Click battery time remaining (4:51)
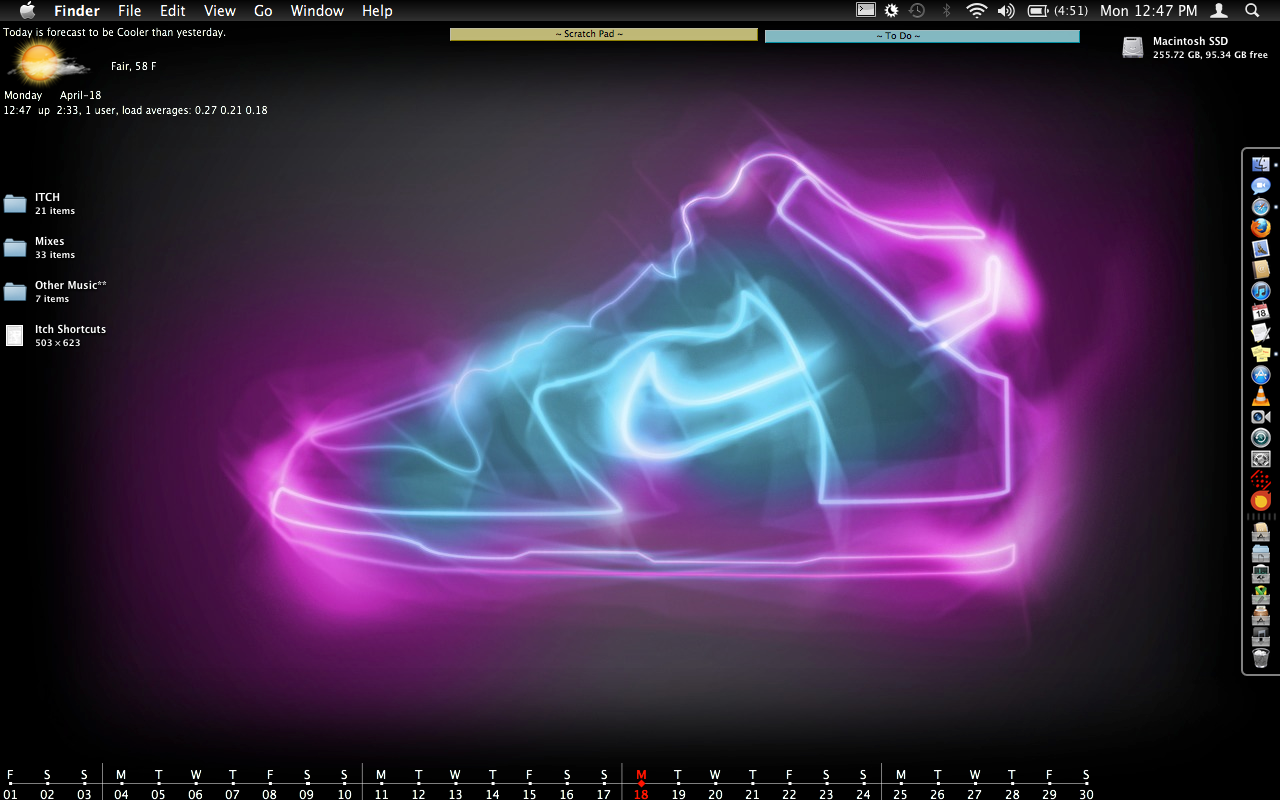Viewport: 1280px width, 800px height. [1071, 11]
